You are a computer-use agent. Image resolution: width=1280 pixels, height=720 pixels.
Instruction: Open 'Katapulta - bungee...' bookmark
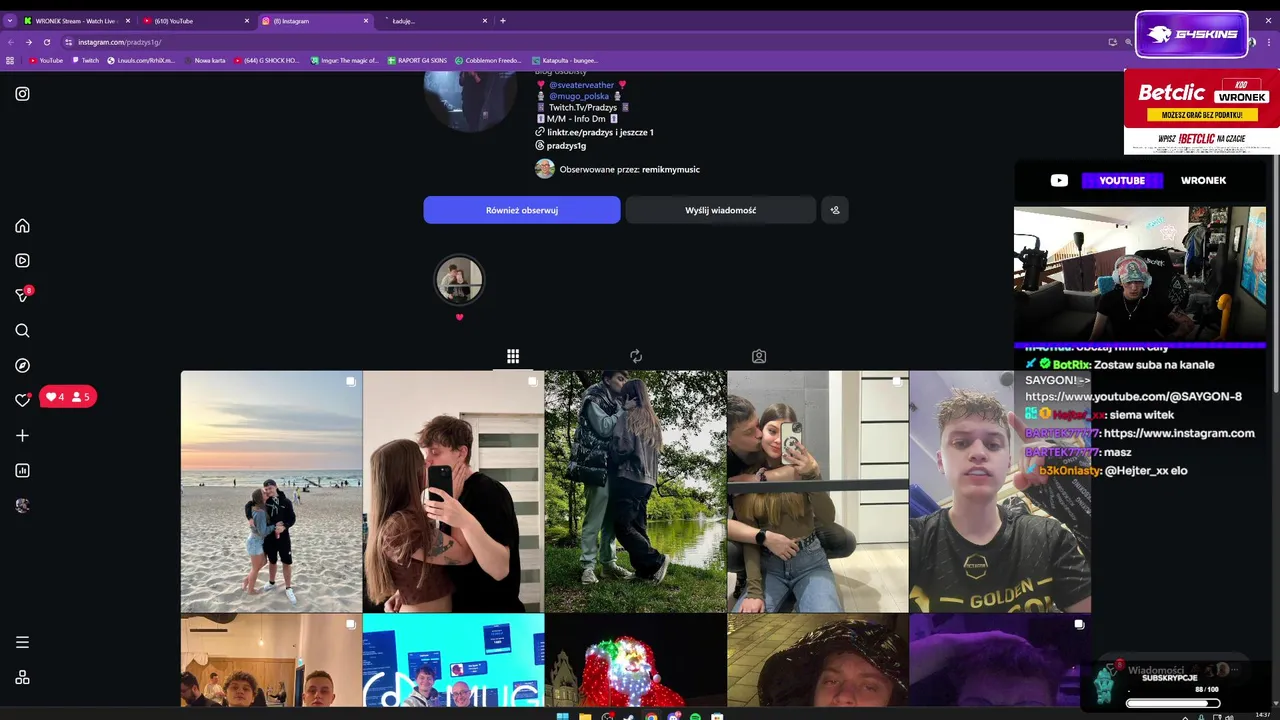coord(565,60)
